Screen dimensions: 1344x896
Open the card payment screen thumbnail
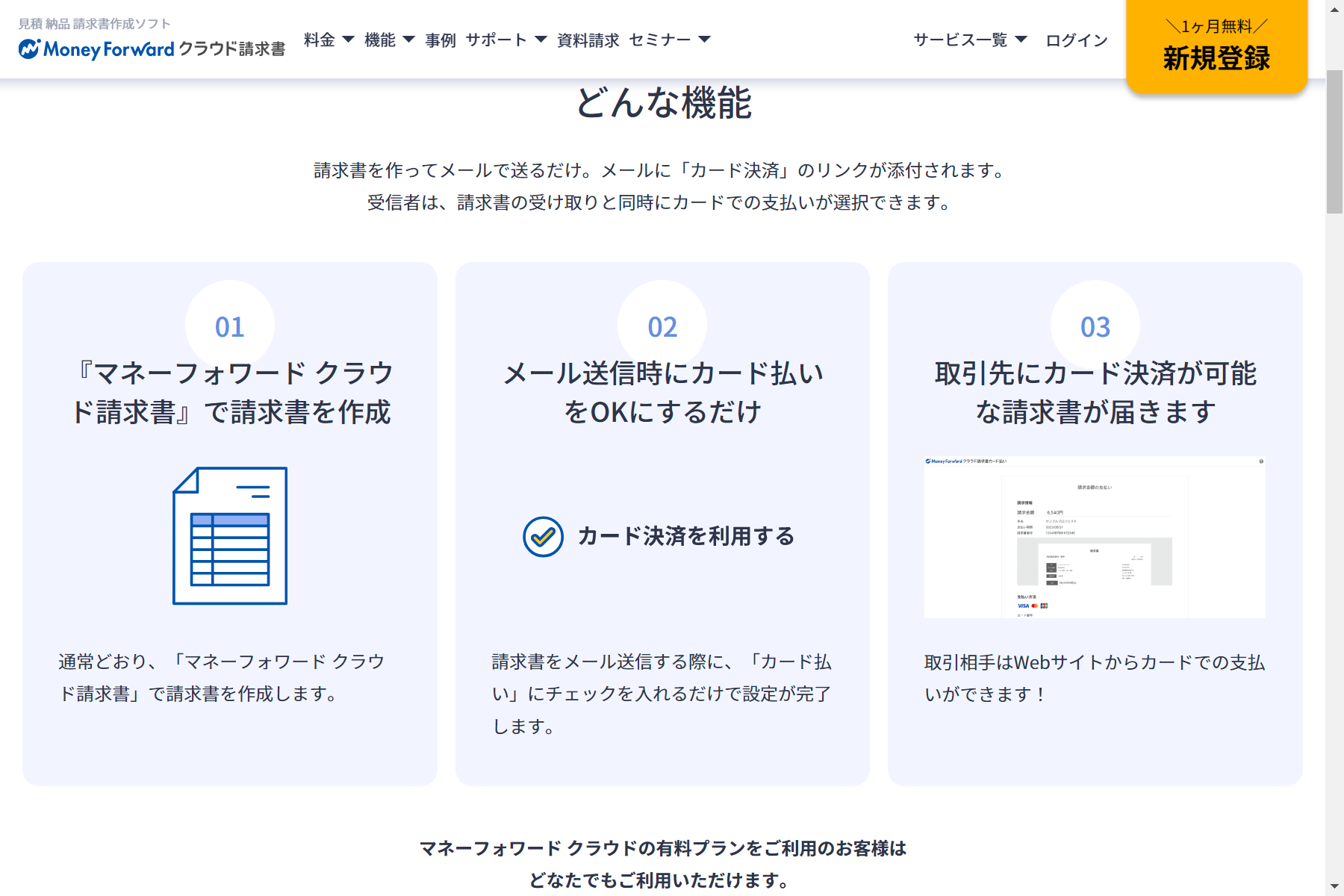coord(1095,537)
